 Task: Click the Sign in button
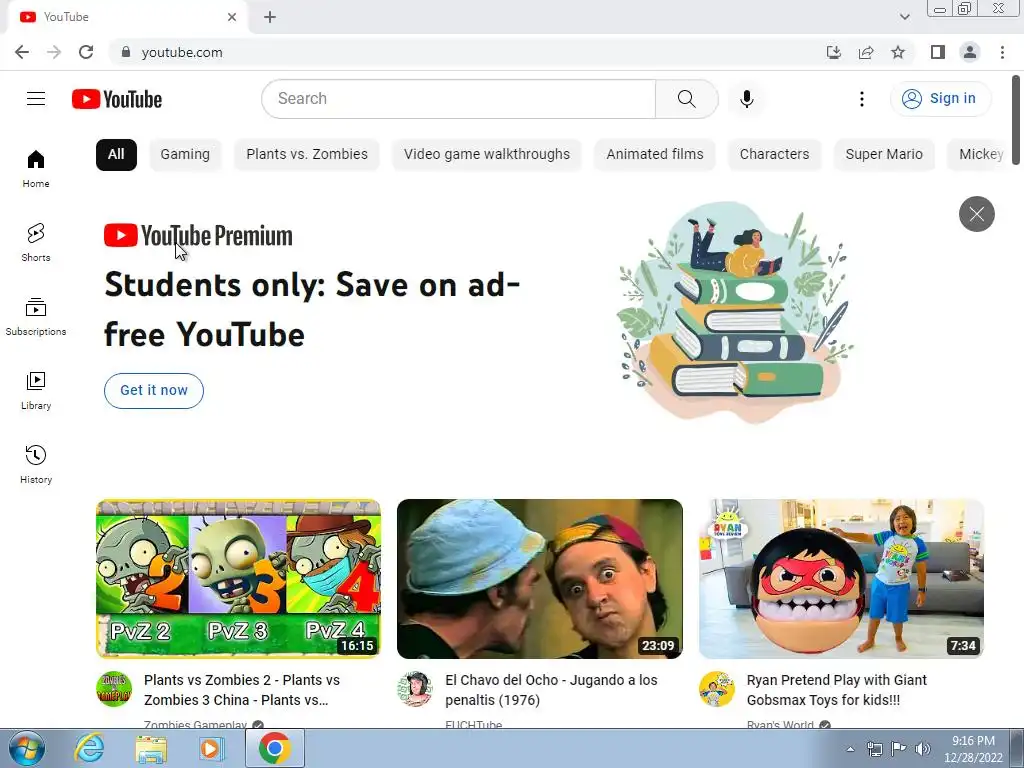point(940,99)
